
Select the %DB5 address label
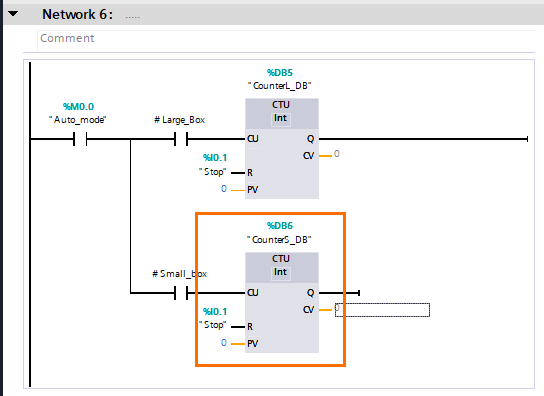tap(280, 73)
